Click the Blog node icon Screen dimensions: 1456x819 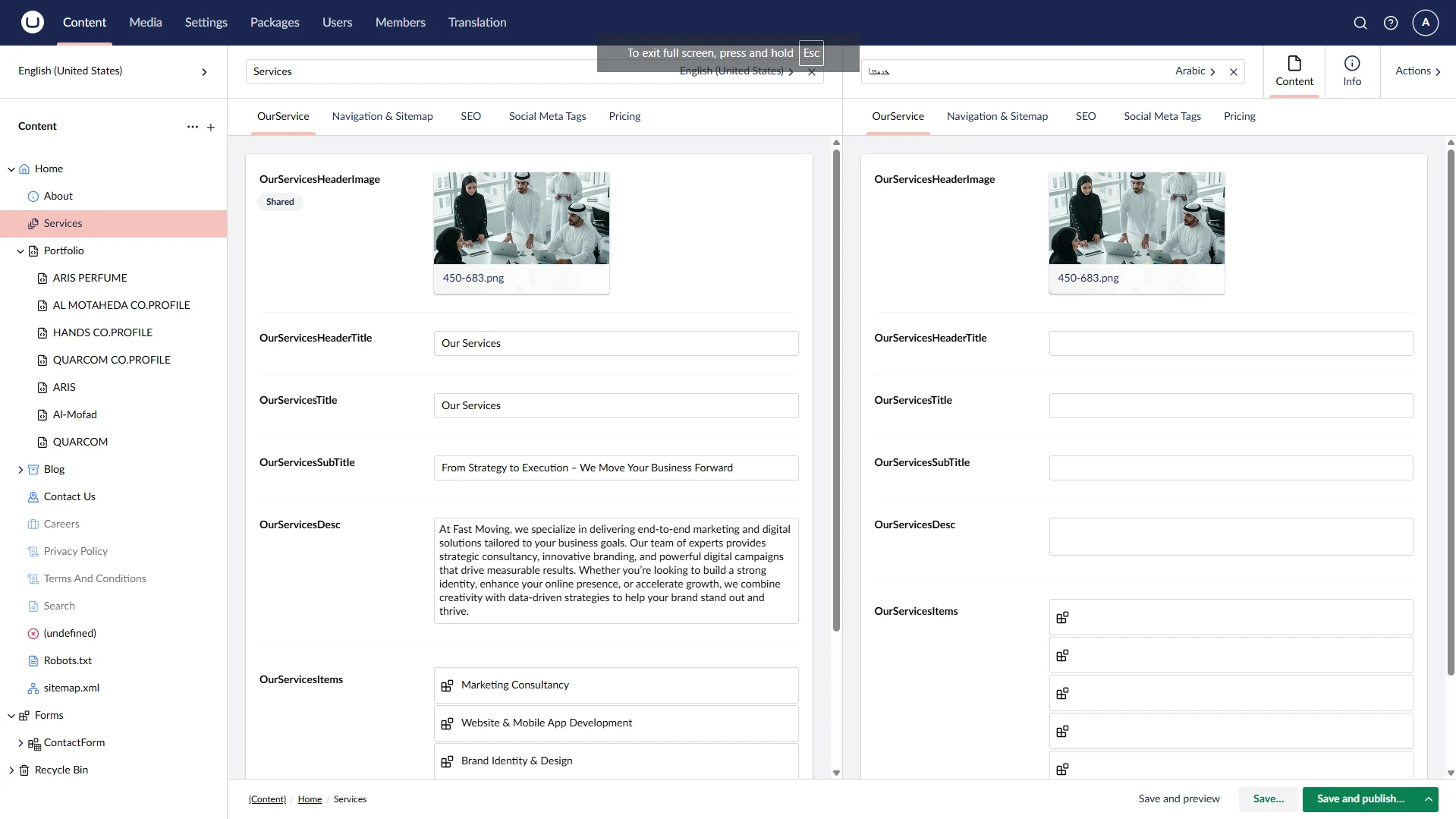coord(33,470)
